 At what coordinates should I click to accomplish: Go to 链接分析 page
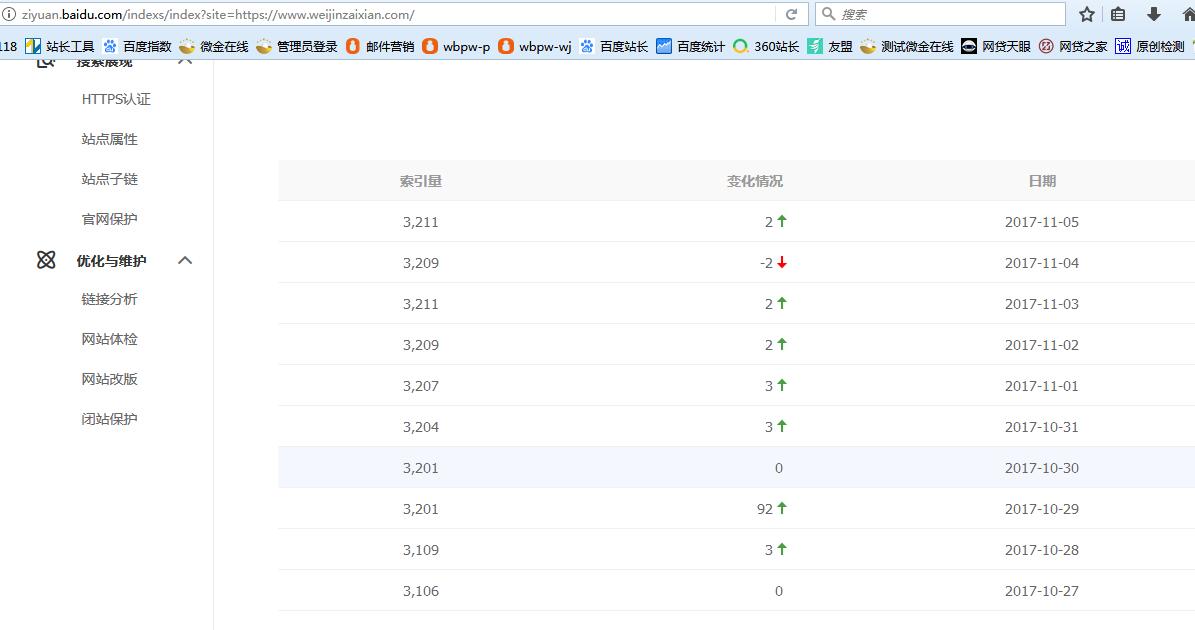(110, 299)
